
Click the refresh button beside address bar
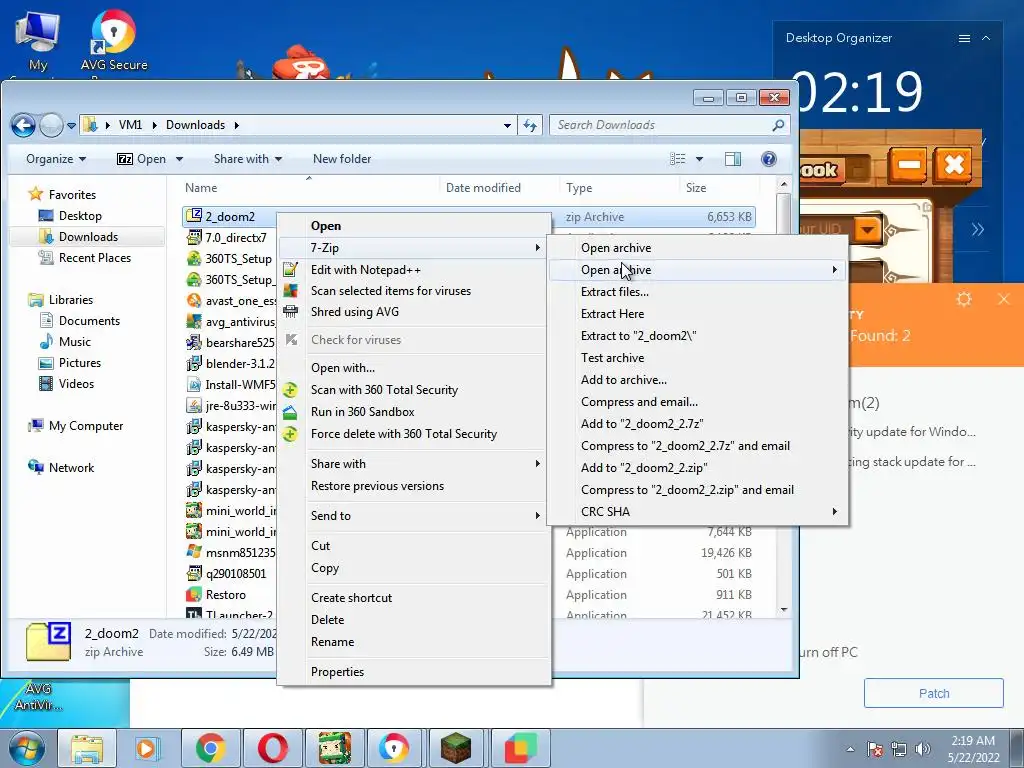(x=530, y=125)
